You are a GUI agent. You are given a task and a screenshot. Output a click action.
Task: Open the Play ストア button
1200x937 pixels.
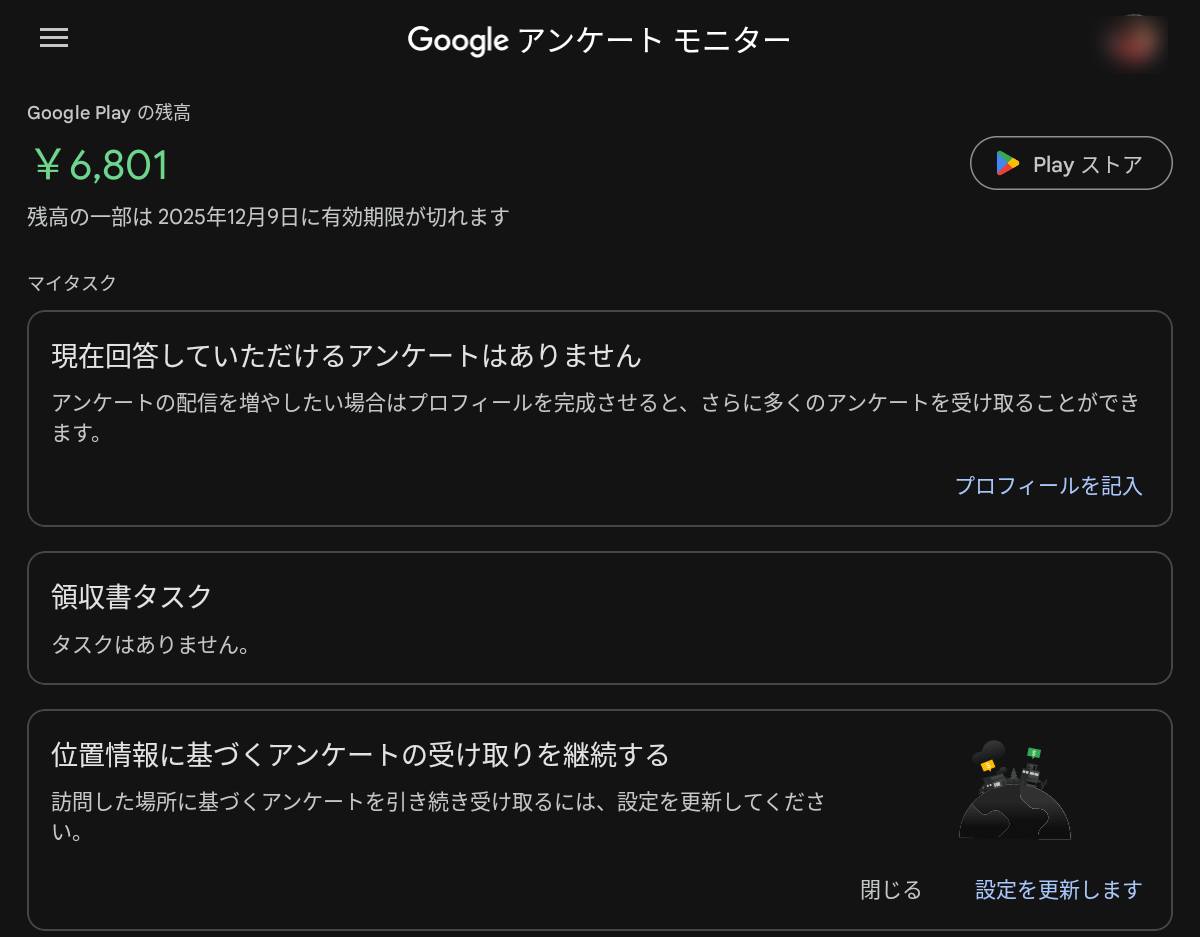click(1071, 164)
